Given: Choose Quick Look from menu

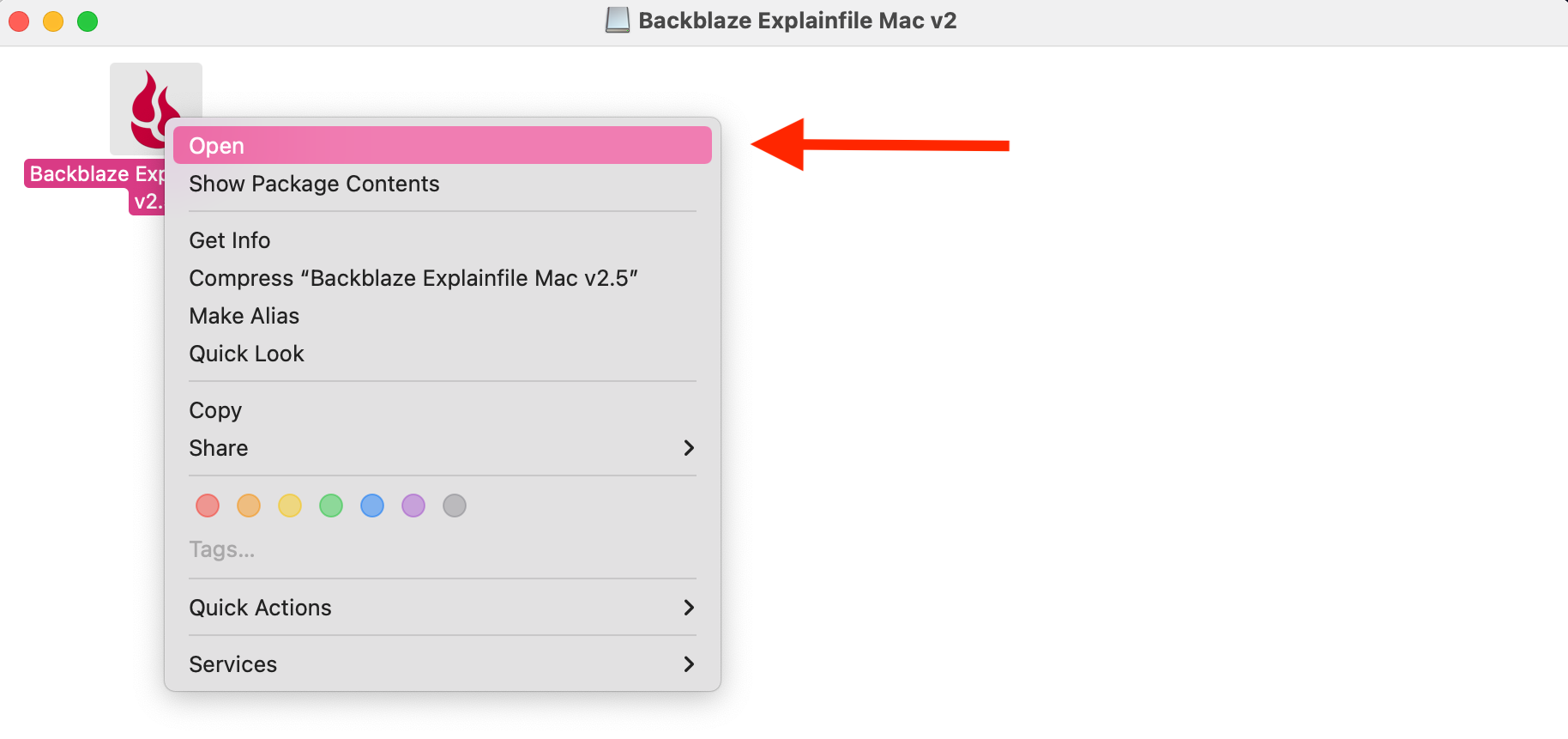Looking at the screenshot, I should tap(443, 354).
